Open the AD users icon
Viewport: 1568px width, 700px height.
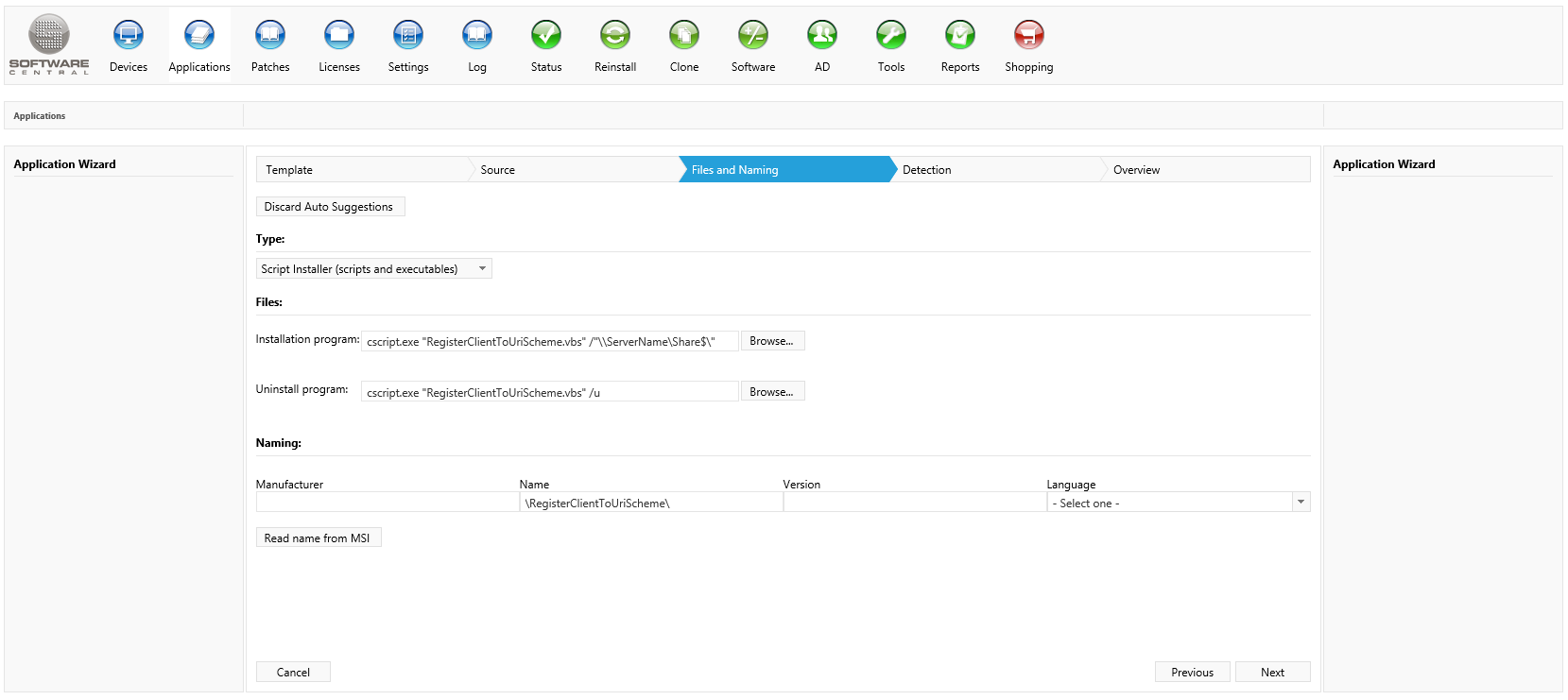coord(822,36)
